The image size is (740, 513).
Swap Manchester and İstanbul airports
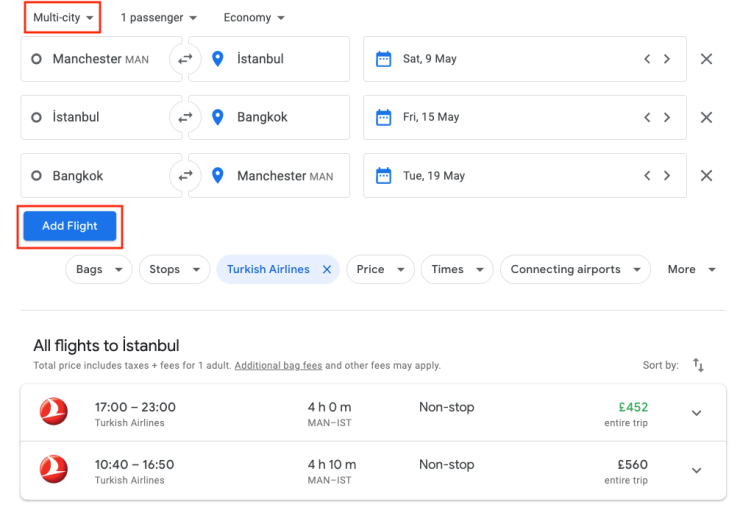point(185,59)
